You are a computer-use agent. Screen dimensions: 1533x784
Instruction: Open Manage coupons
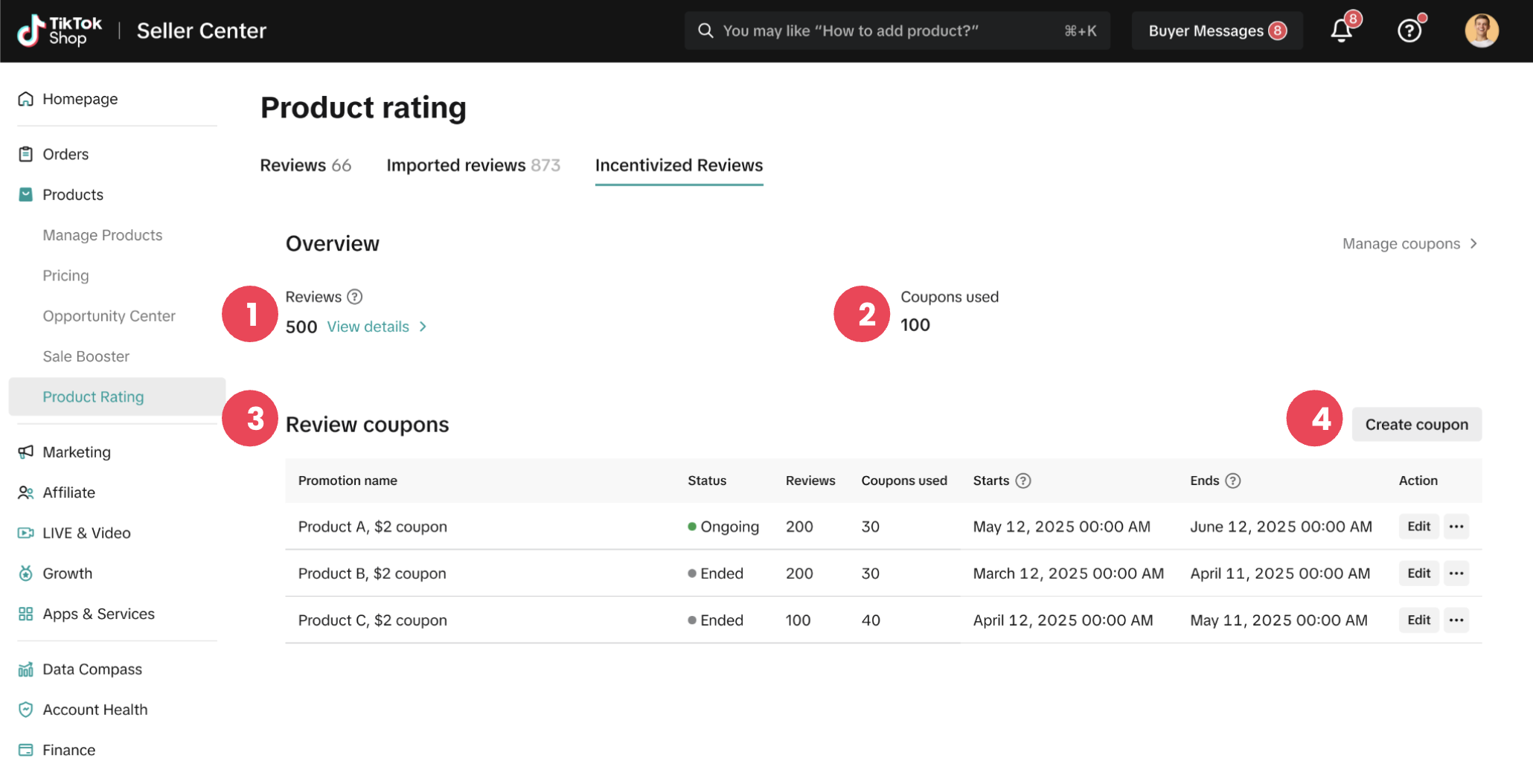1400,243
